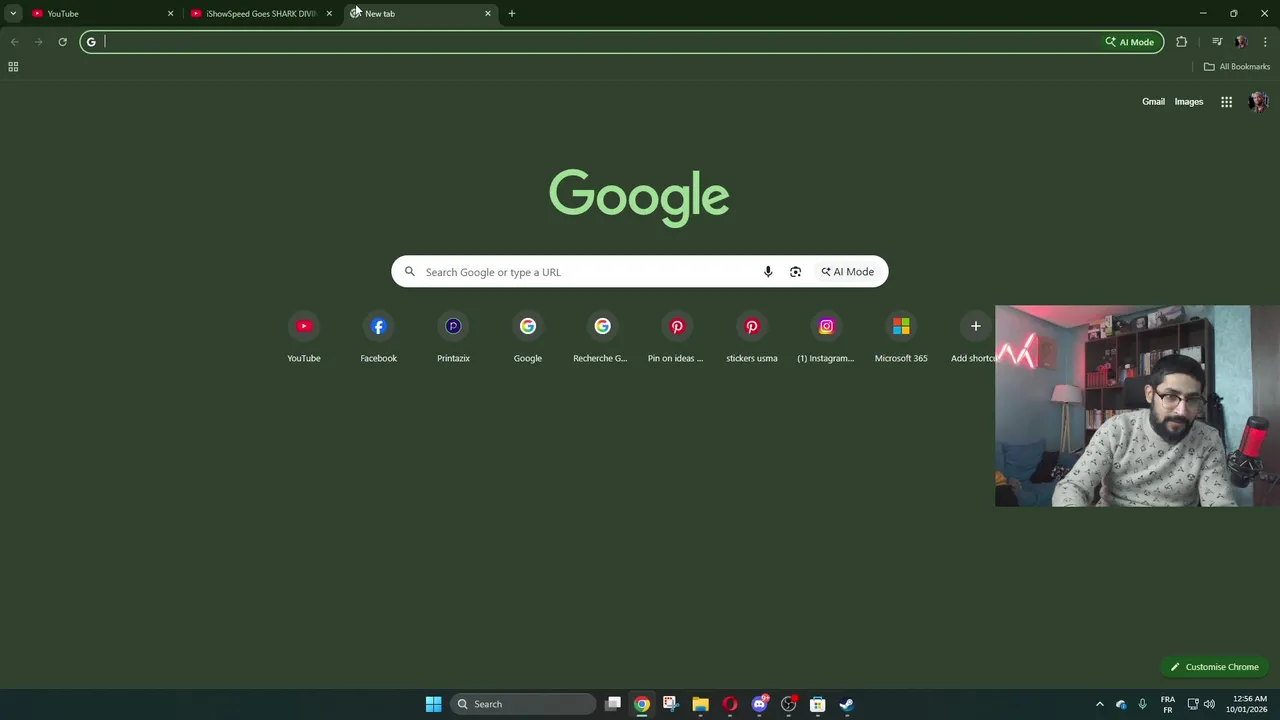Open the Chrome profile avatar in toolbar
Viewport: 1280px width, 720px height.
(x=1241, y=42)
